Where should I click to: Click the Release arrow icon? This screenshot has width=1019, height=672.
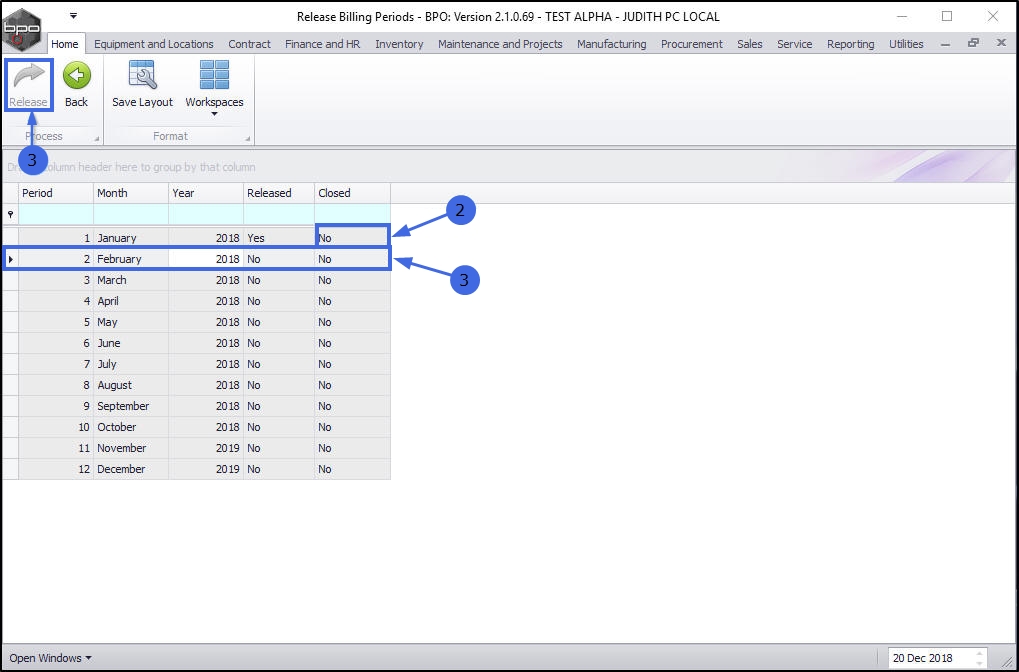click(29, 77)
